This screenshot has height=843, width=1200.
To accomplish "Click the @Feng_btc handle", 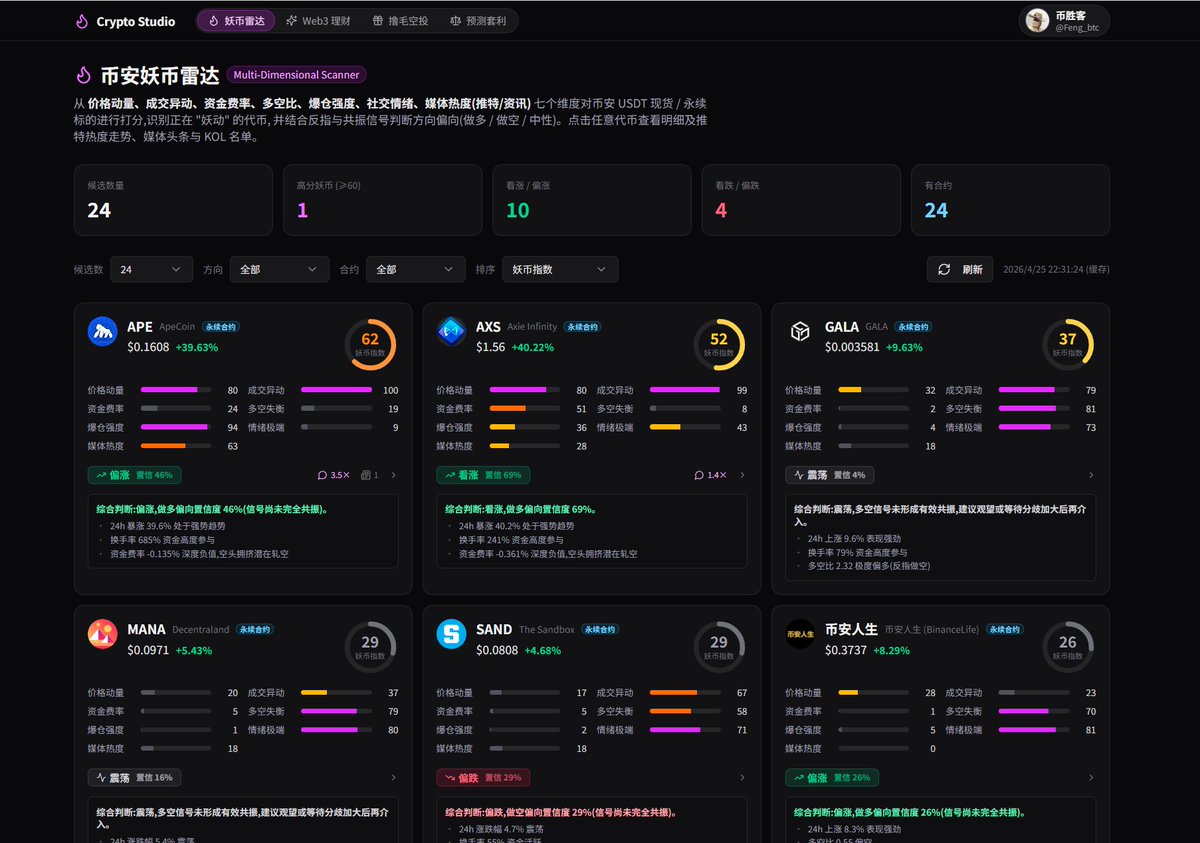I will 1078,28.
